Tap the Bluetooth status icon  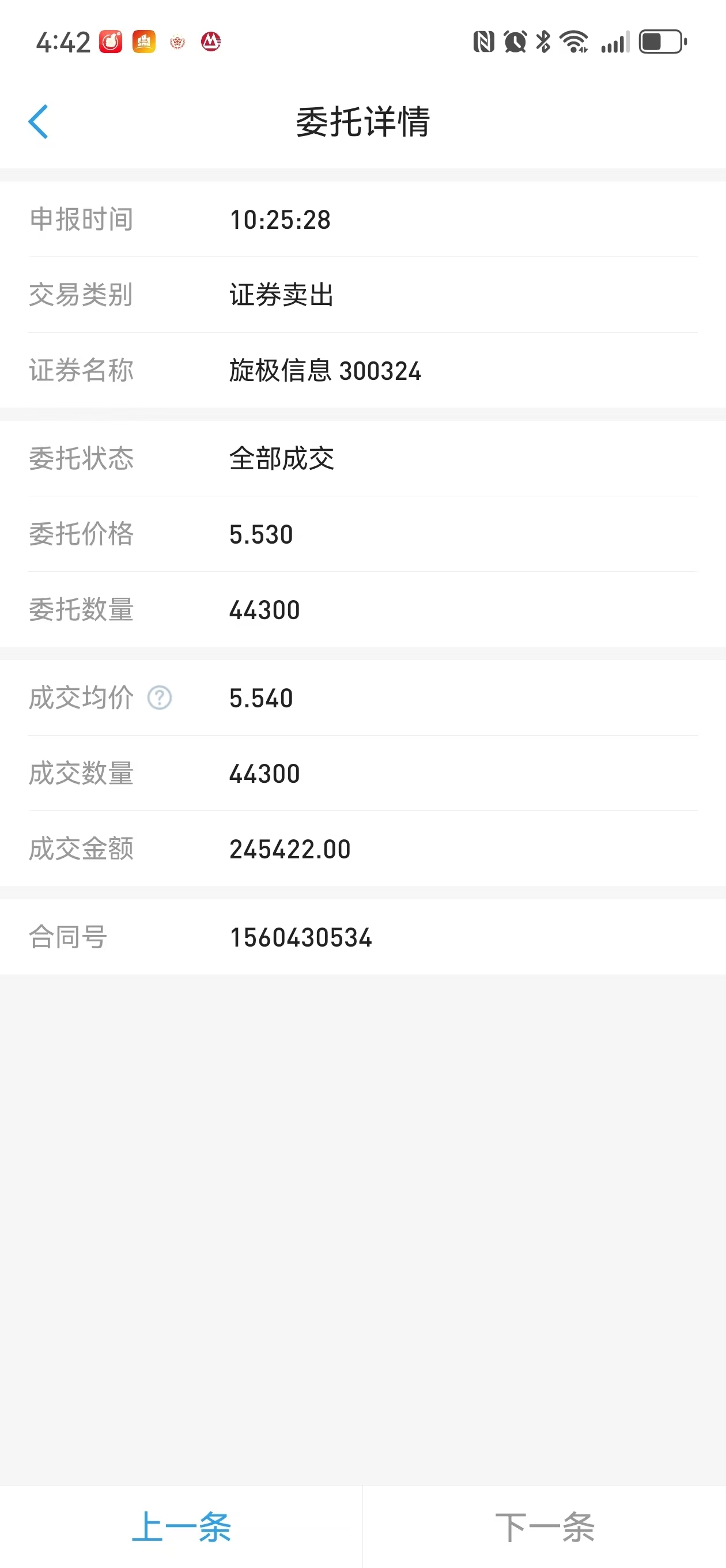543,42
